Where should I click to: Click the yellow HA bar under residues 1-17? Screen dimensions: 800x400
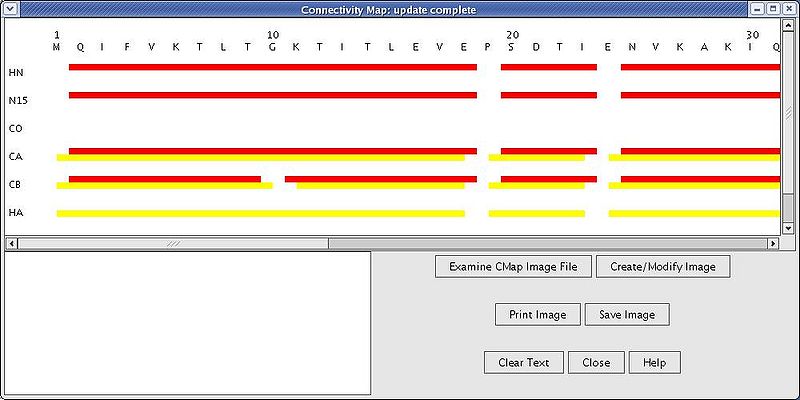tap(260, 213)
